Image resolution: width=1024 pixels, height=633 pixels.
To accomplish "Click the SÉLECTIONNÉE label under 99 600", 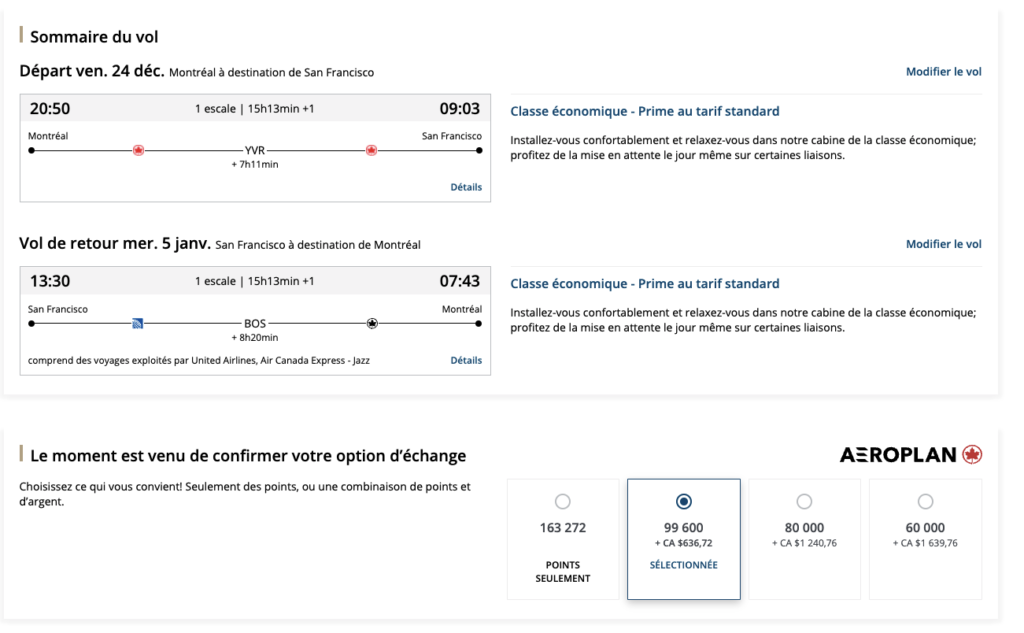I will point(684,565).
